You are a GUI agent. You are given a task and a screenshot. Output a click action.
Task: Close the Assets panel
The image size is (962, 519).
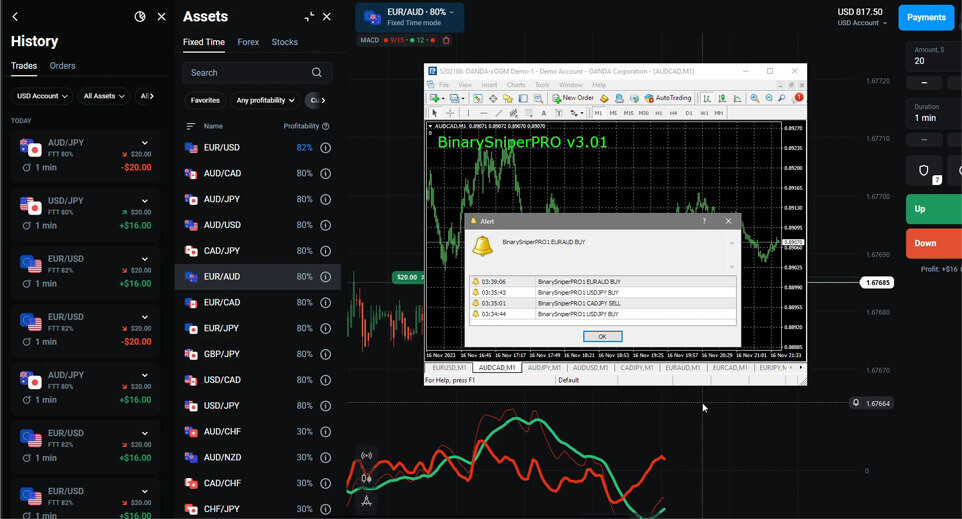[x=327, y=17]
